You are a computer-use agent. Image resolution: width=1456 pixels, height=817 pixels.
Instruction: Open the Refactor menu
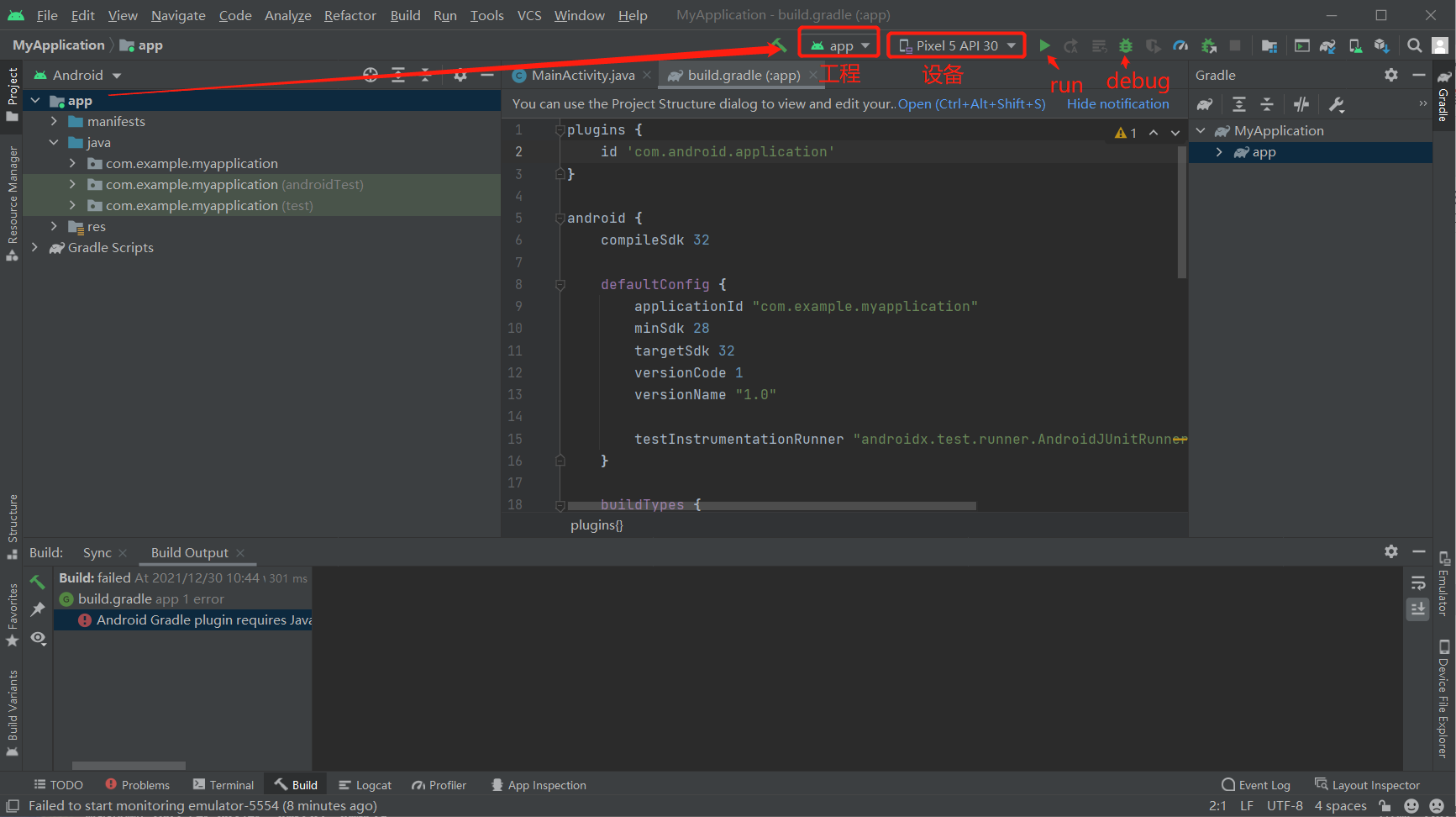[350, 15]
